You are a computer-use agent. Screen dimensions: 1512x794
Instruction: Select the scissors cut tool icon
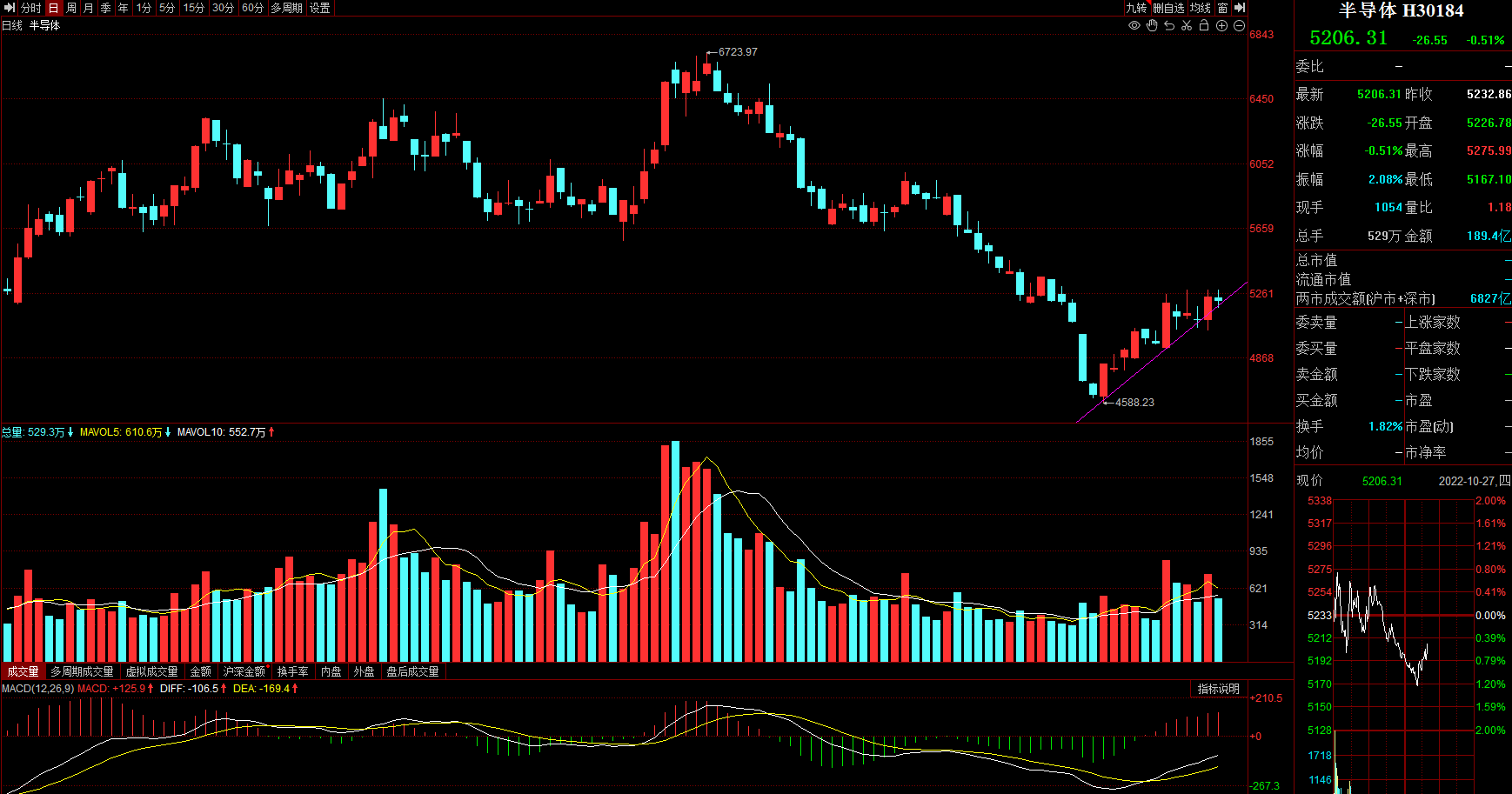tap(1187, 25)
